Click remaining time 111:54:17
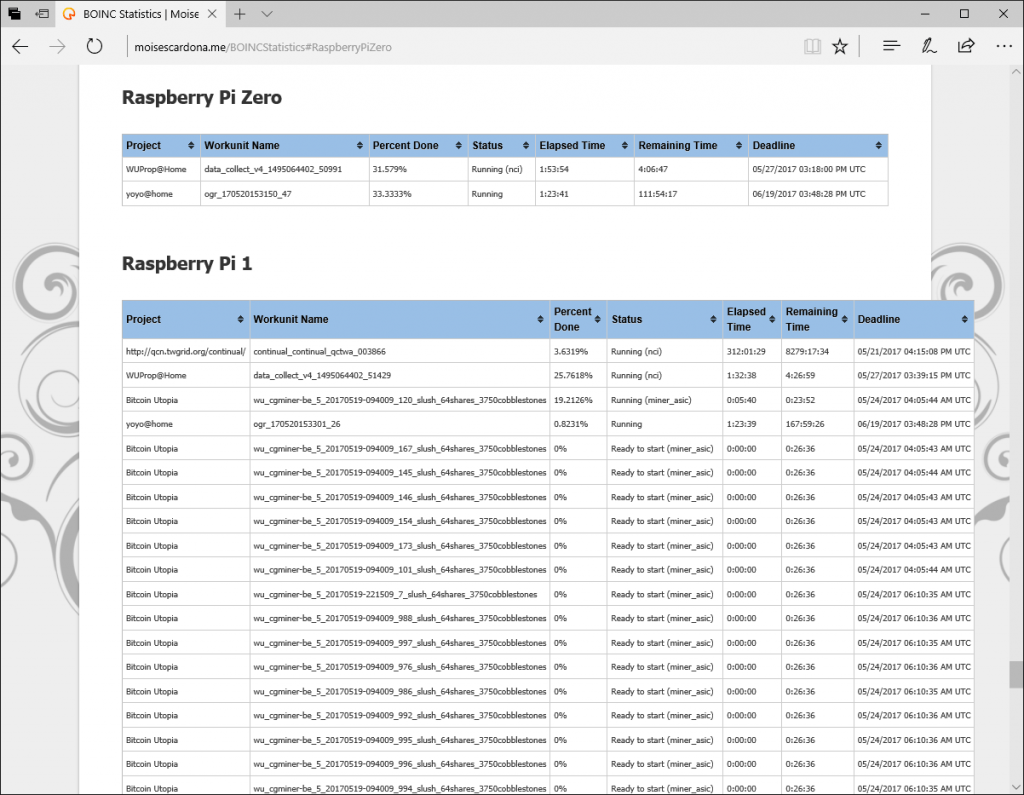This screenshot has width=1024, height=795. coord(658,194)
